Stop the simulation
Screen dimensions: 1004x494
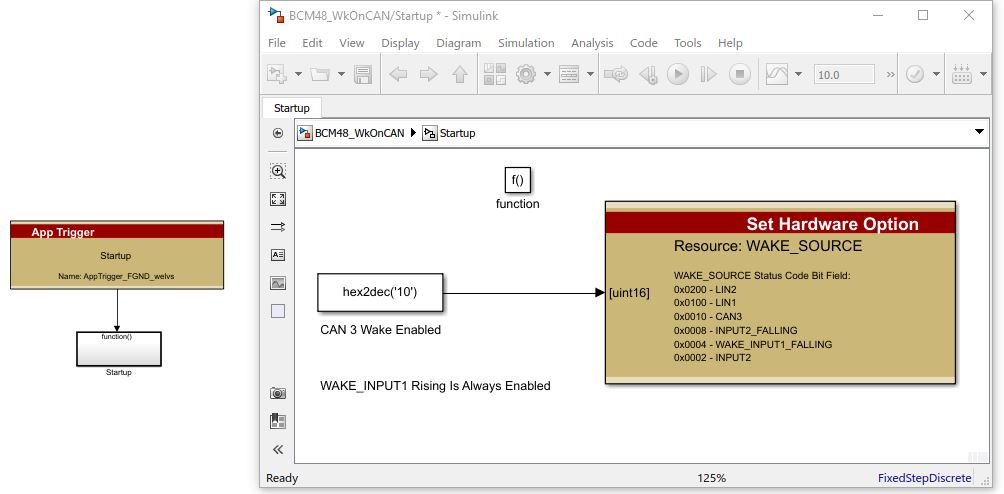pos(740,74)
